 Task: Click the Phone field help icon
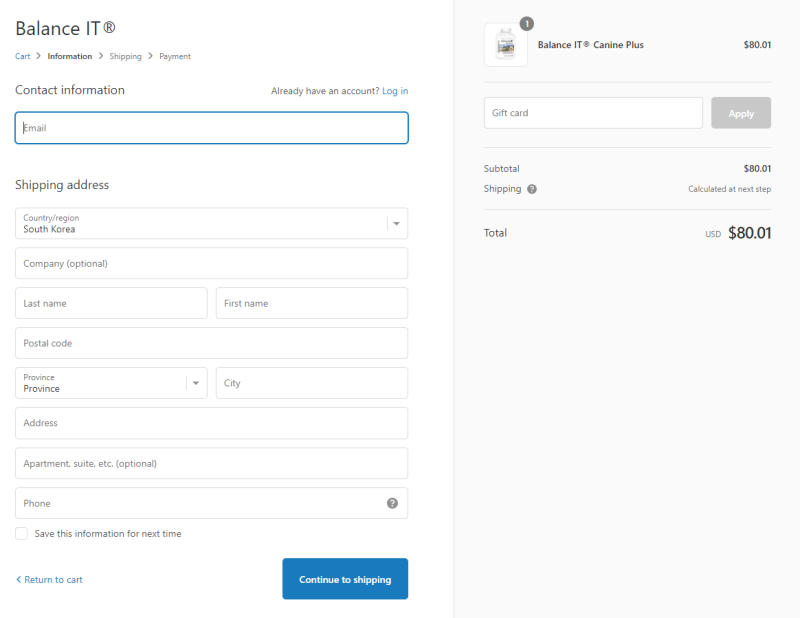pyautogui.click(x=392, y=503)
